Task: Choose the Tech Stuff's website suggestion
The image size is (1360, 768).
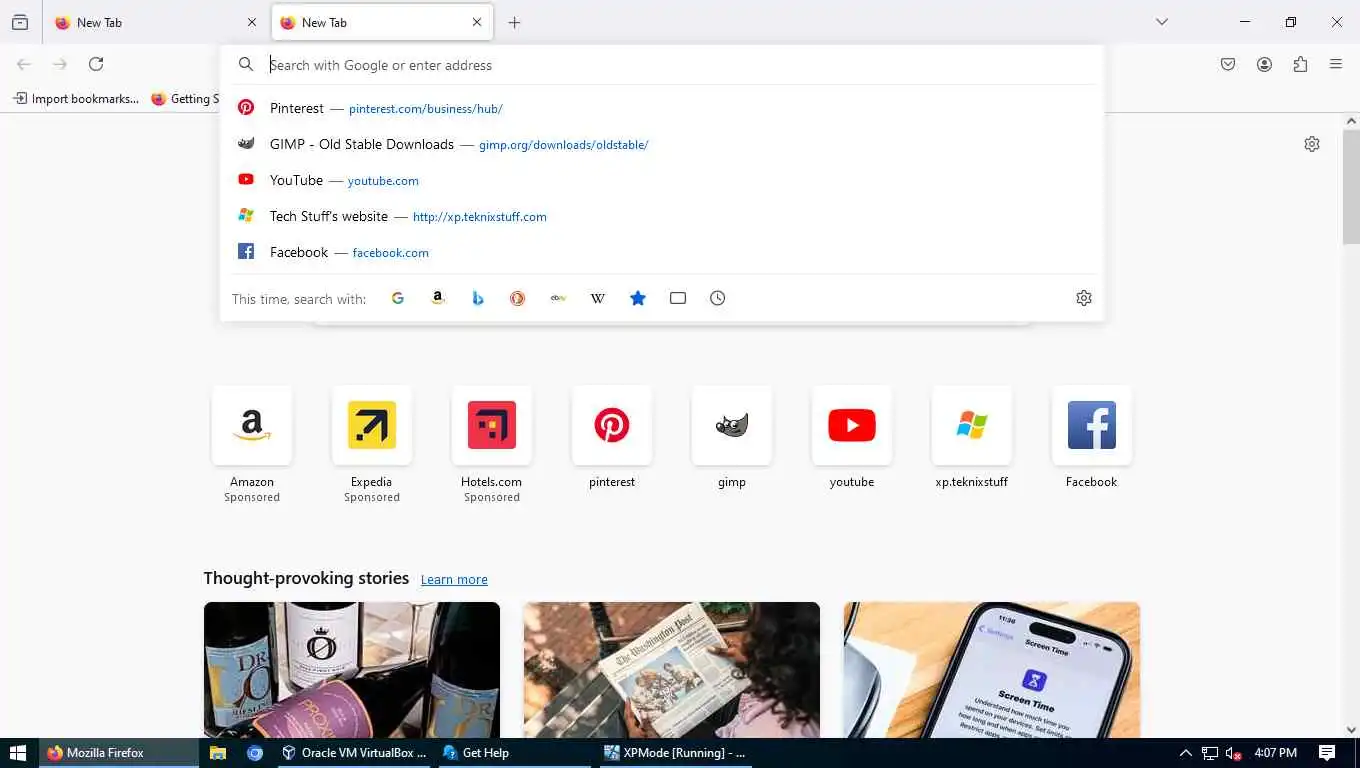Action: pos(662,216)
